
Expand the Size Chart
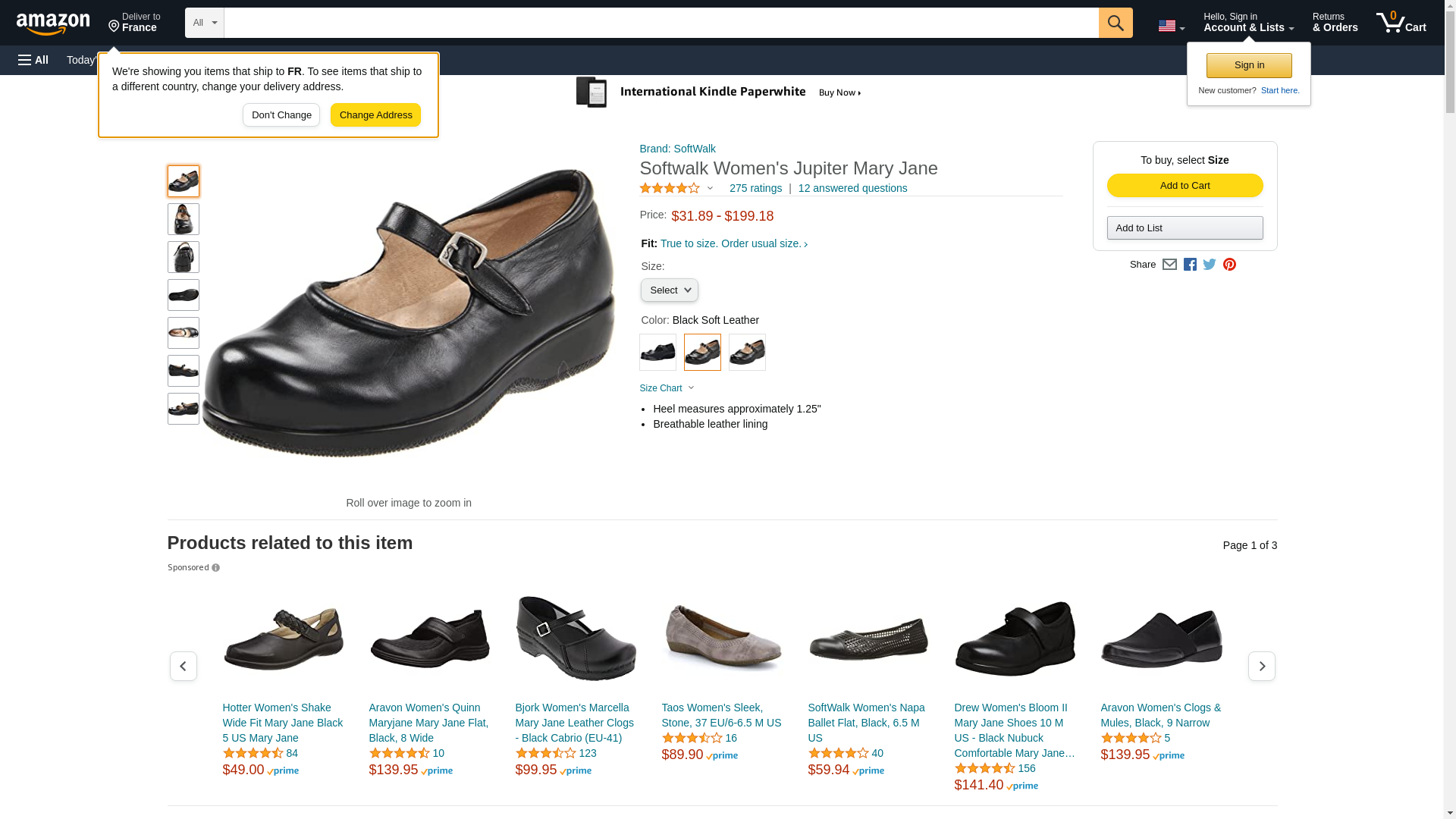point(667,388)
